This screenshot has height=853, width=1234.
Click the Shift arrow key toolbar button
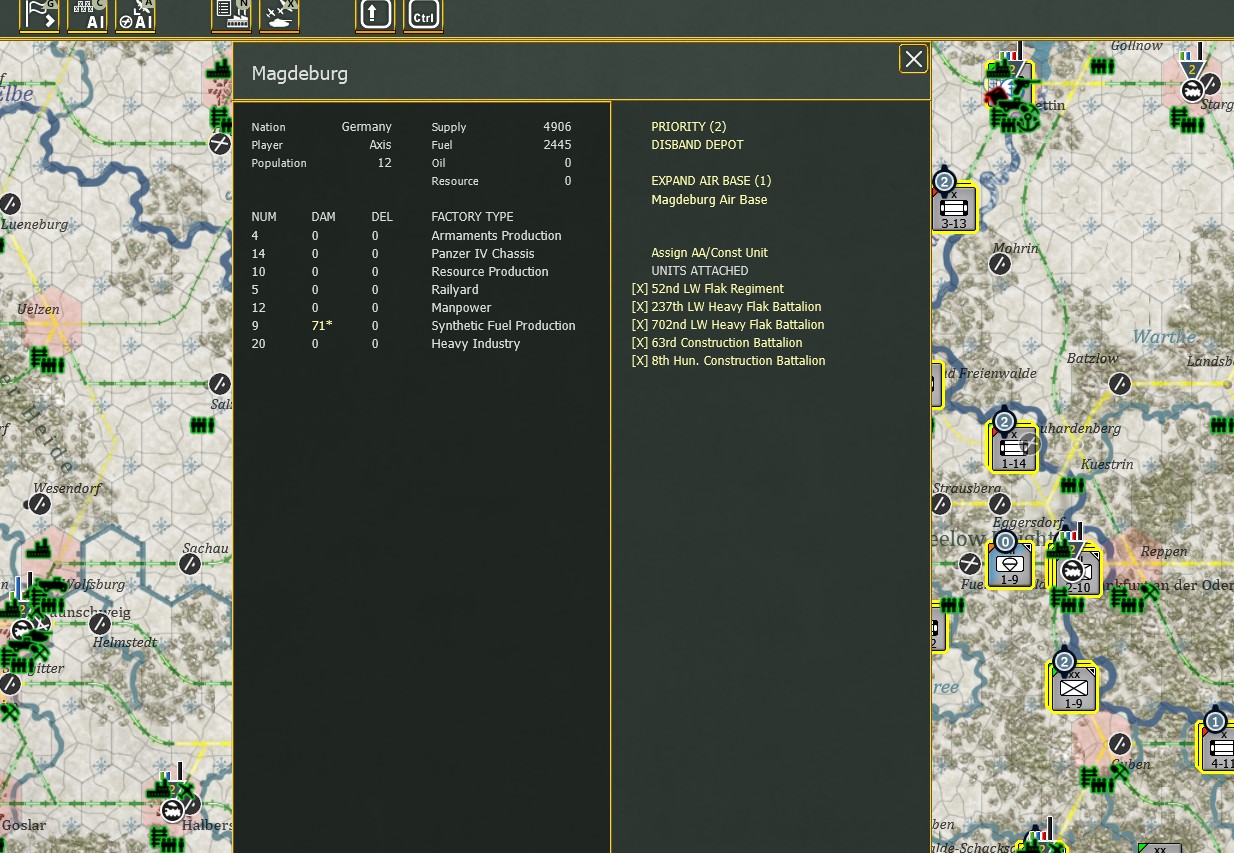[375, 15]
